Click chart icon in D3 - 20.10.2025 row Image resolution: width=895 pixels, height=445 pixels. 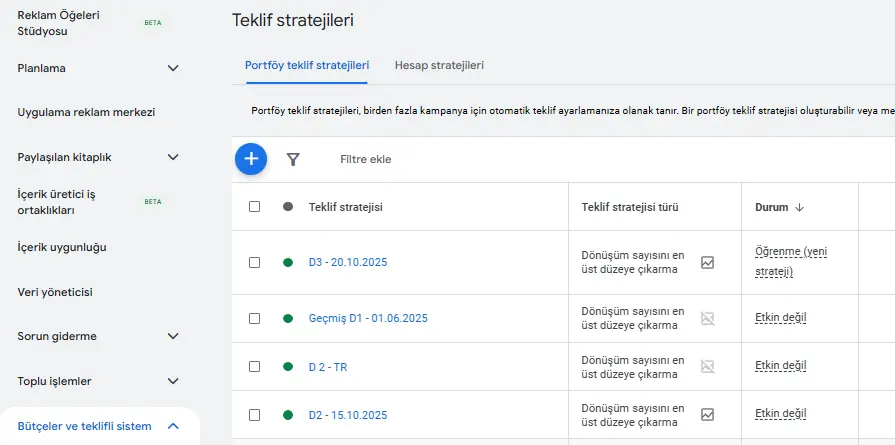tap(708, 262)
